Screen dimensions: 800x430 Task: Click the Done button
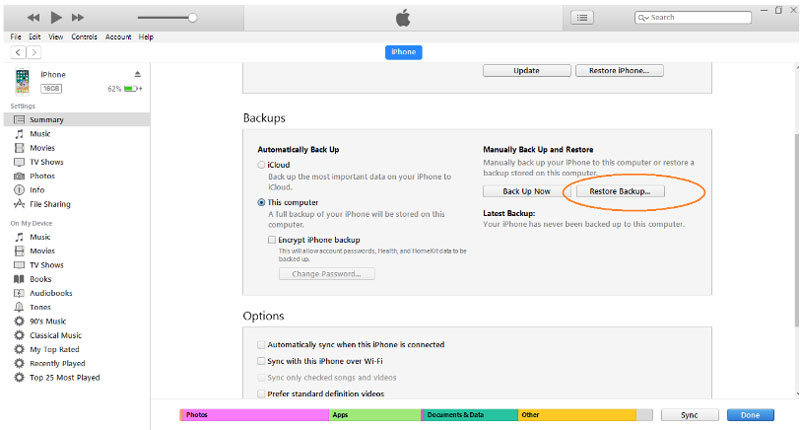pyautogui.click(x=750, y=415)
